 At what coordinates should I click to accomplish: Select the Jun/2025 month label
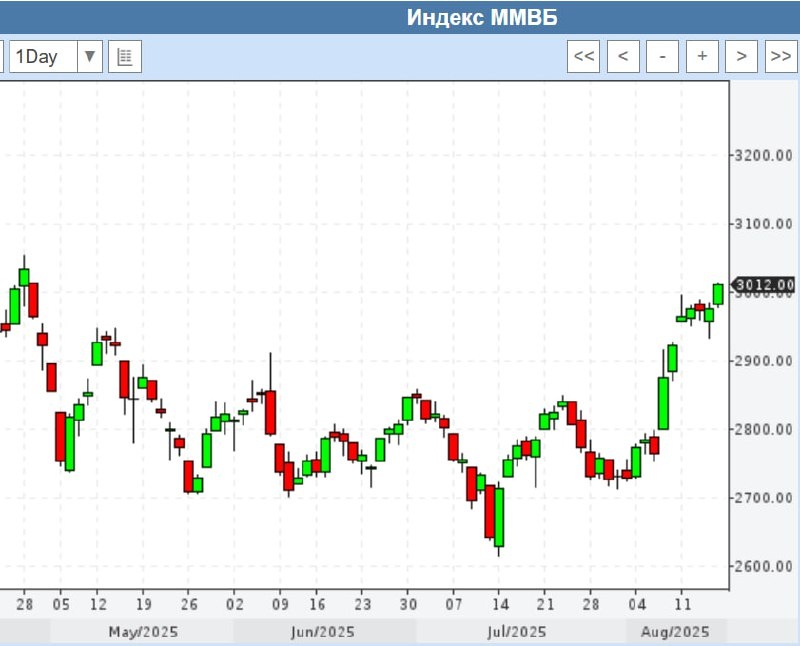click(322, 632)
